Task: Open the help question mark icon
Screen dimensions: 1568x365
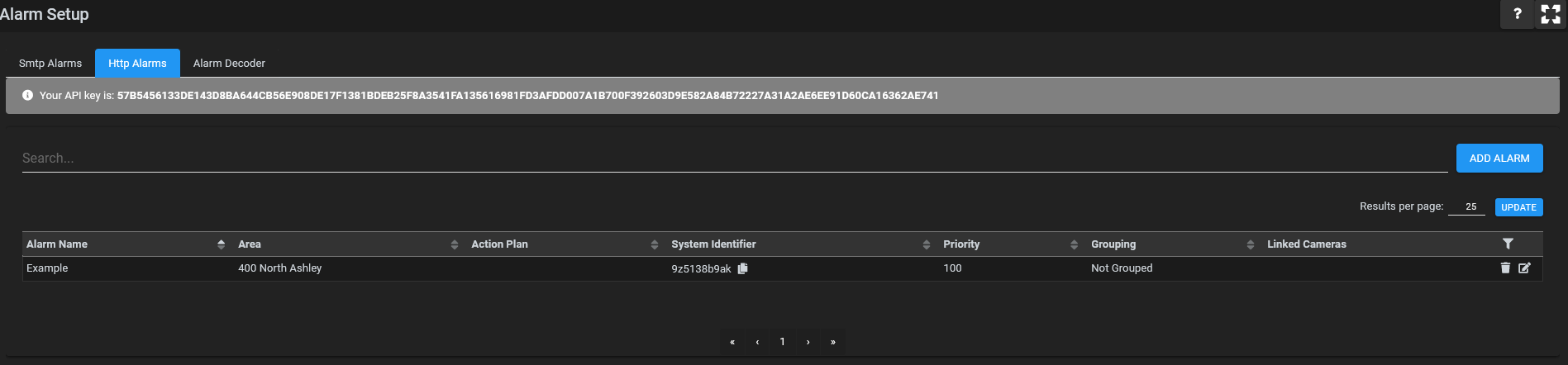Action: (x=1517, y=14)
